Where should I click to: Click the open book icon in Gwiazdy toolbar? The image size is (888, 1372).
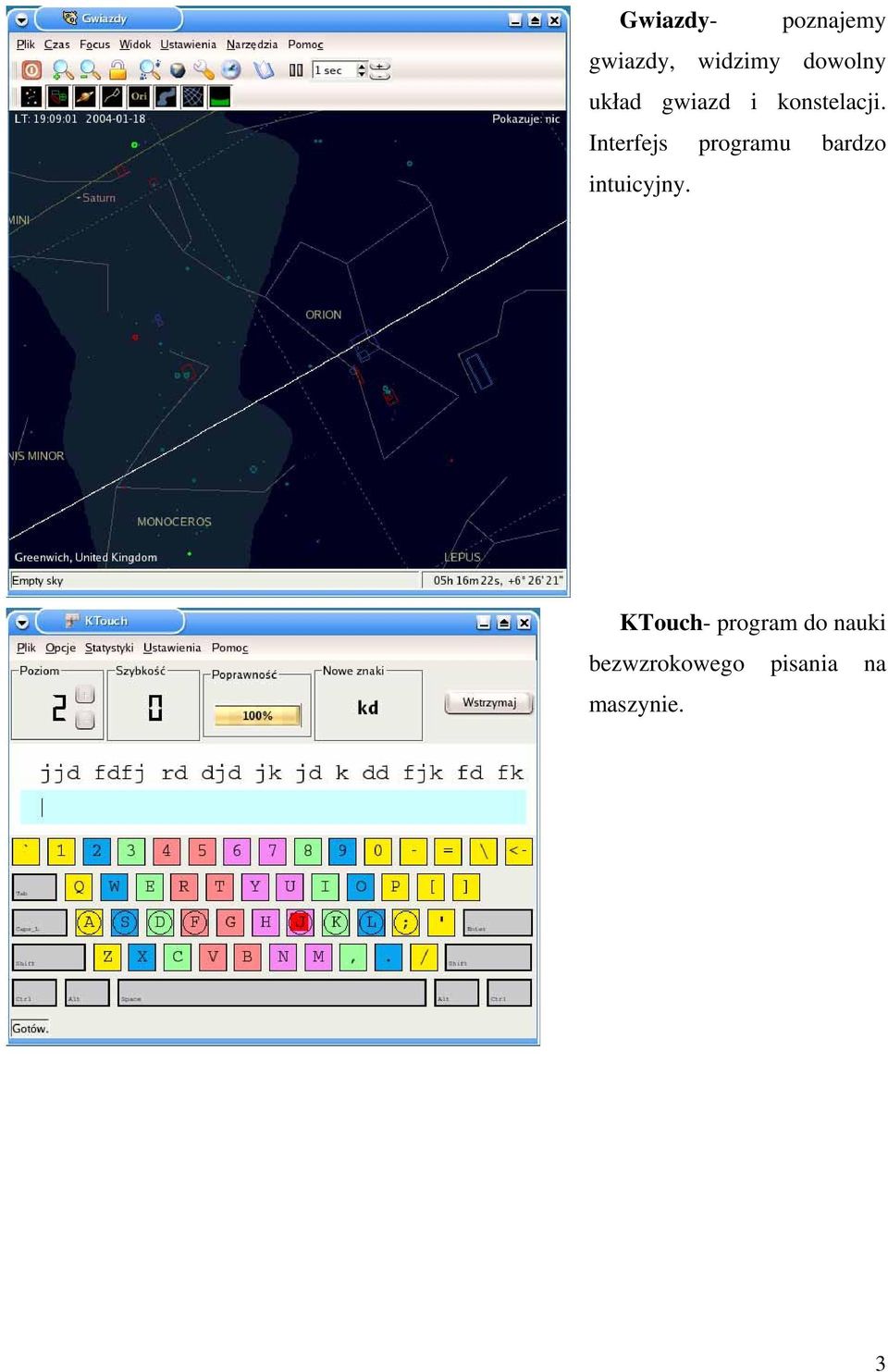(264, 69)
